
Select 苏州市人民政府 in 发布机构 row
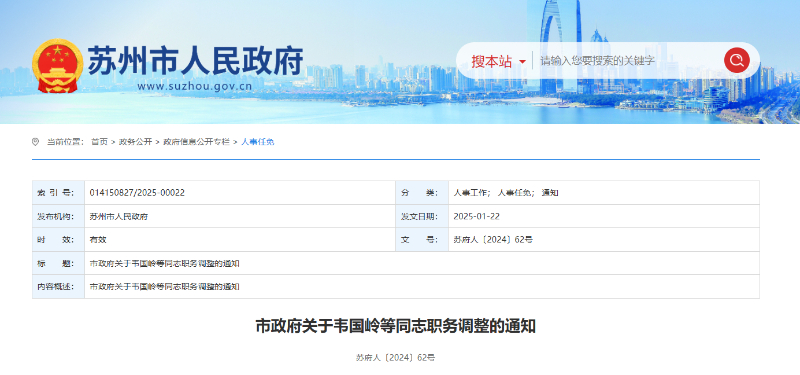click(119, 216)
